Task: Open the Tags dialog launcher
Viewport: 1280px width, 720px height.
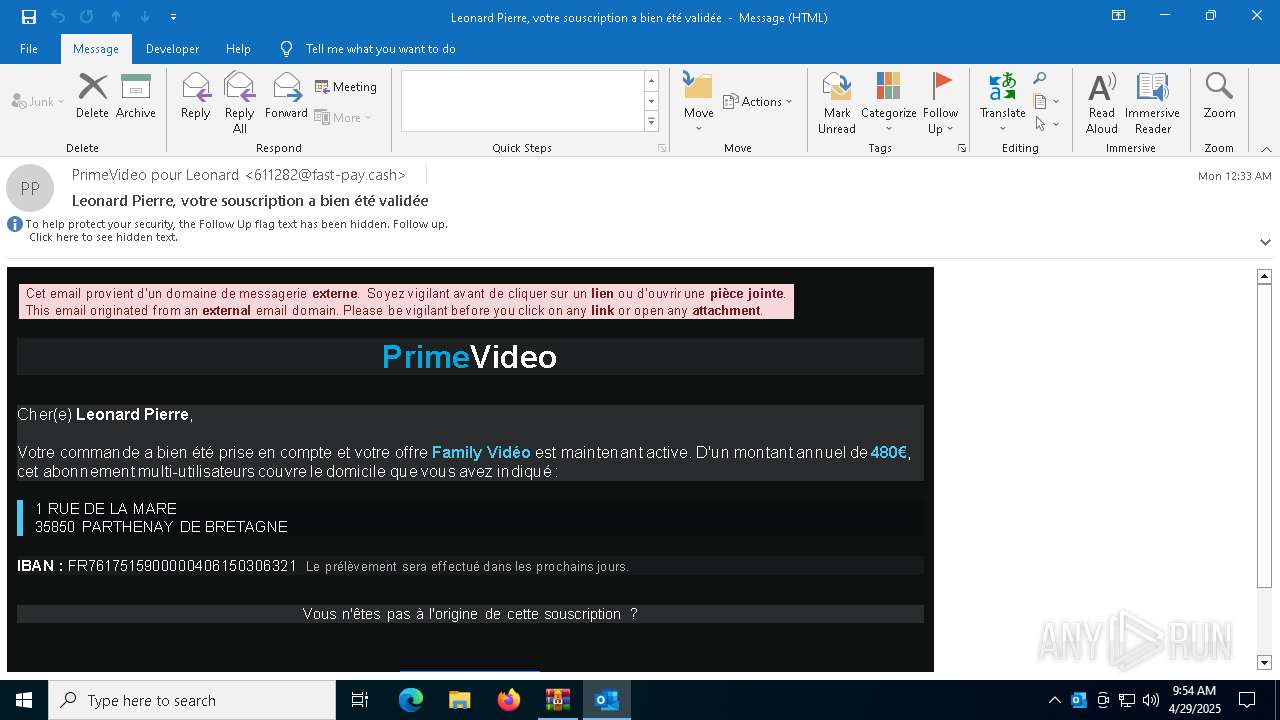Action: tap(962, 148)
